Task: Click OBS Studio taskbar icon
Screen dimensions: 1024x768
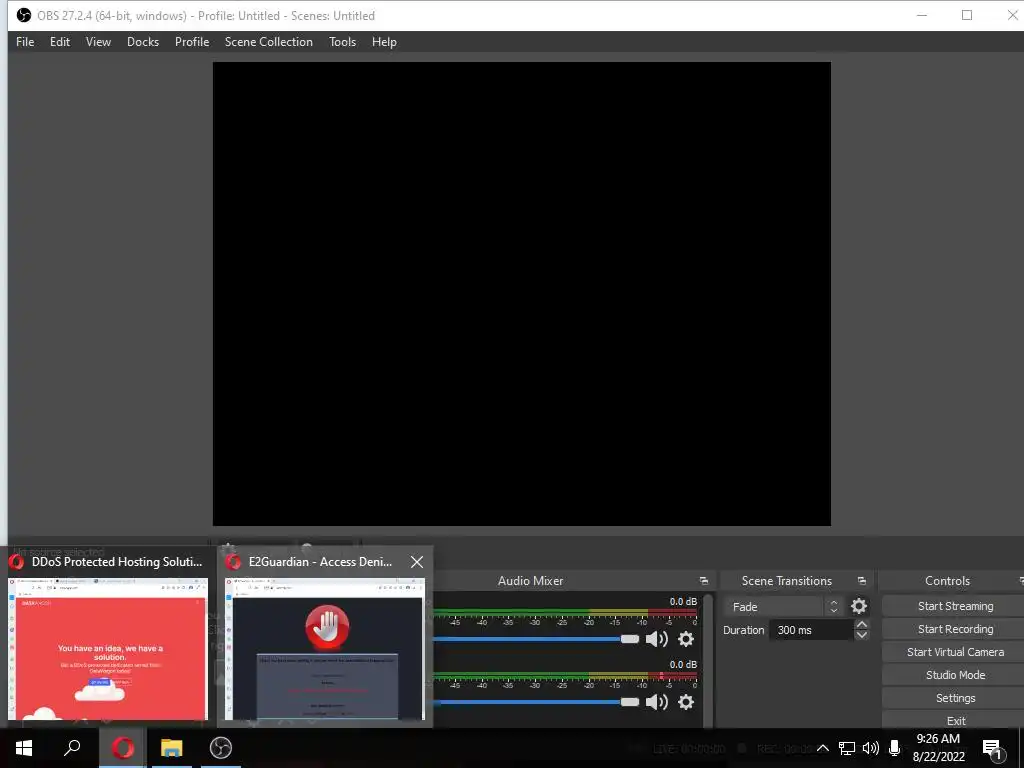Action: pyautogui.click(x=221, y=748)
